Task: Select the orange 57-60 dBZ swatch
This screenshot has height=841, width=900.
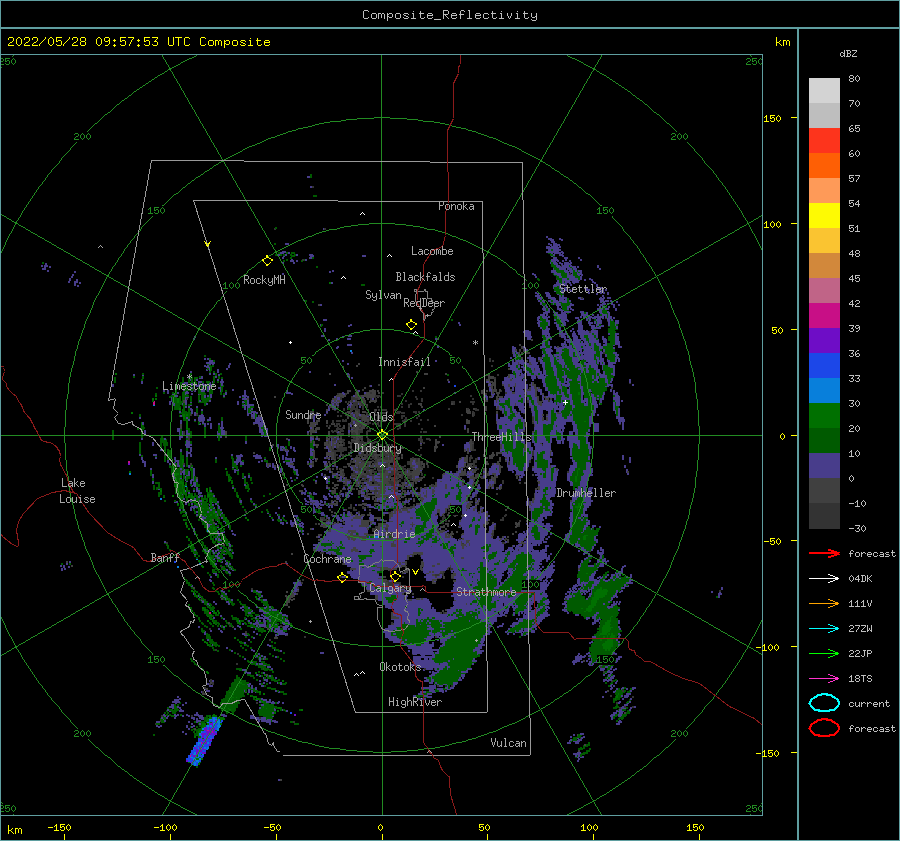Action: [x=824, y=166]
